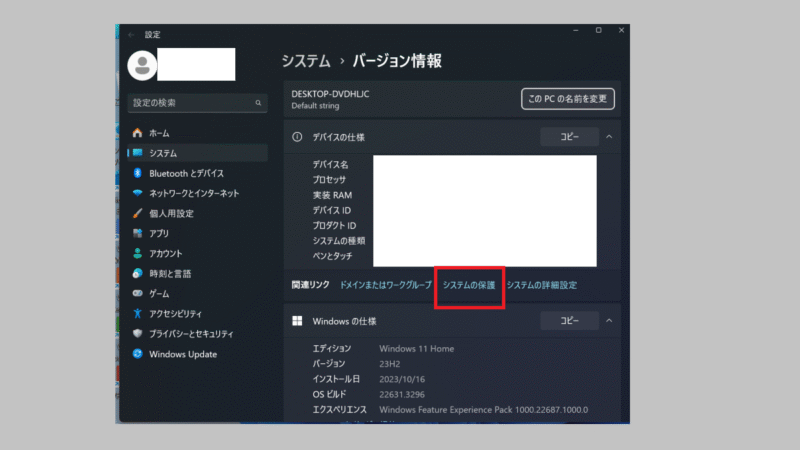Click the Windows 11 Home edition value
Image resolution: width=800 pixels, height=450 pixels.
(416, 348)
